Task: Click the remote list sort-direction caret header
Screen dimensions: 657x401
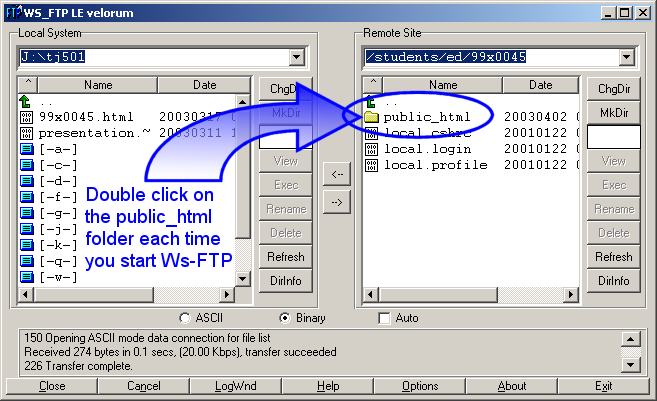Action: [373, 85]
